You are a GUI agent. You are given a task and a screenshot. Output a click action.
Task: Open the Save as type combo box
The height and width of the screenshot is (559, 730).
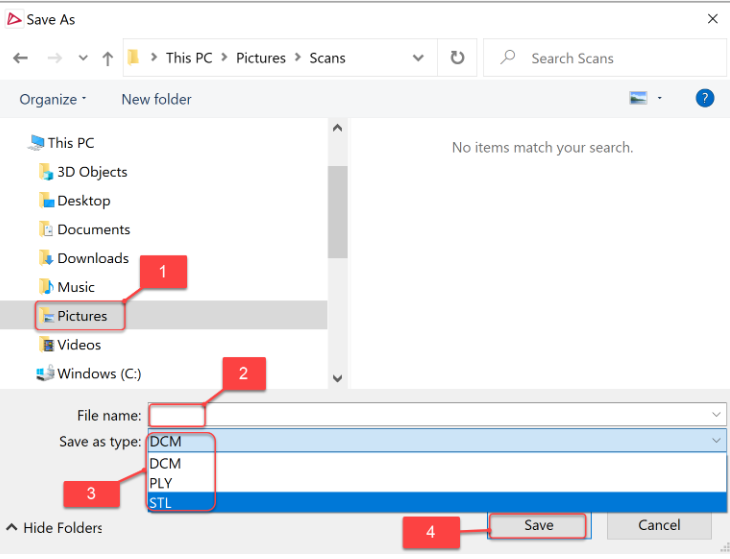pos(437,441)
